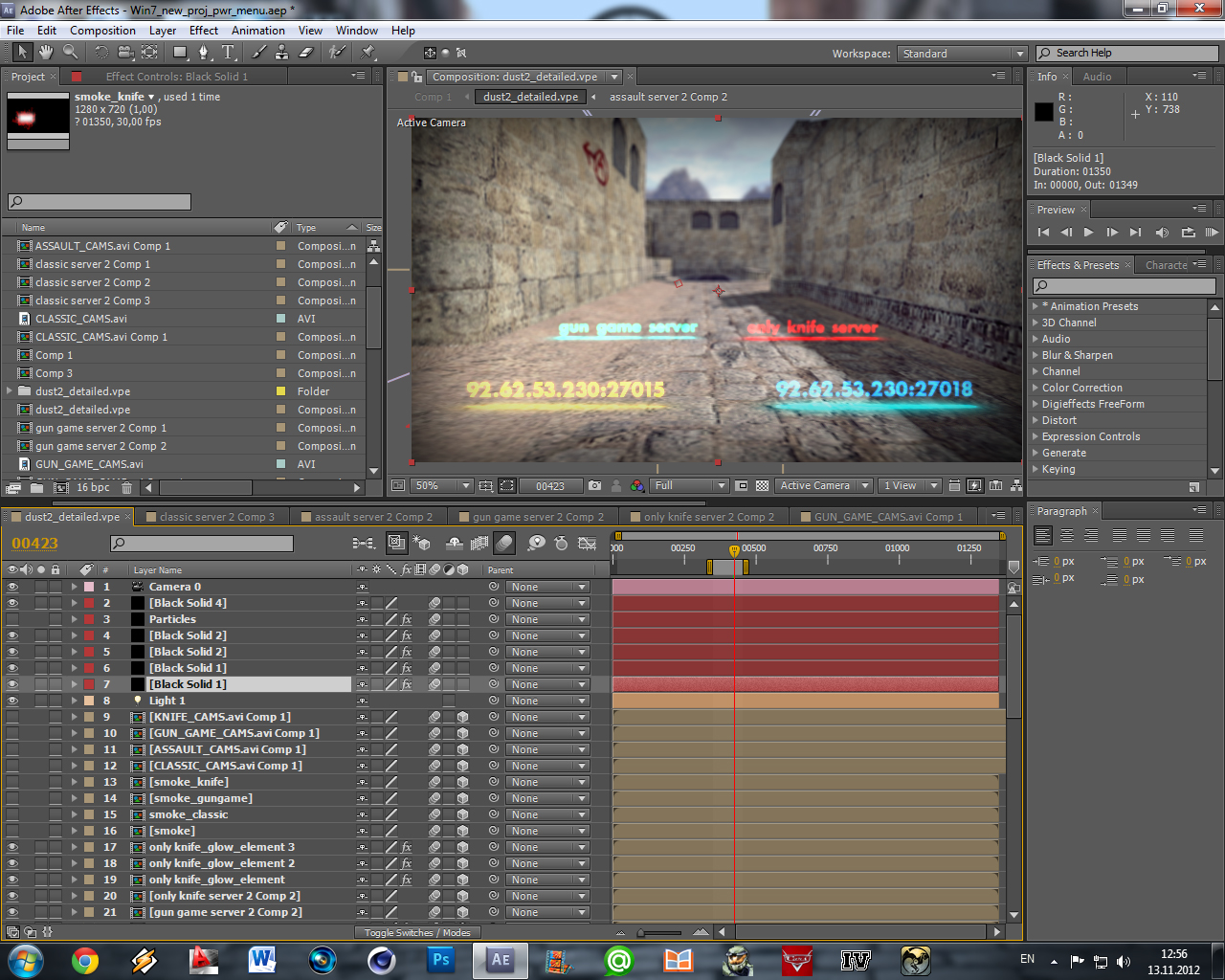
Task: Select the Zoom magnifier tool
Action: tap(70, 52)
